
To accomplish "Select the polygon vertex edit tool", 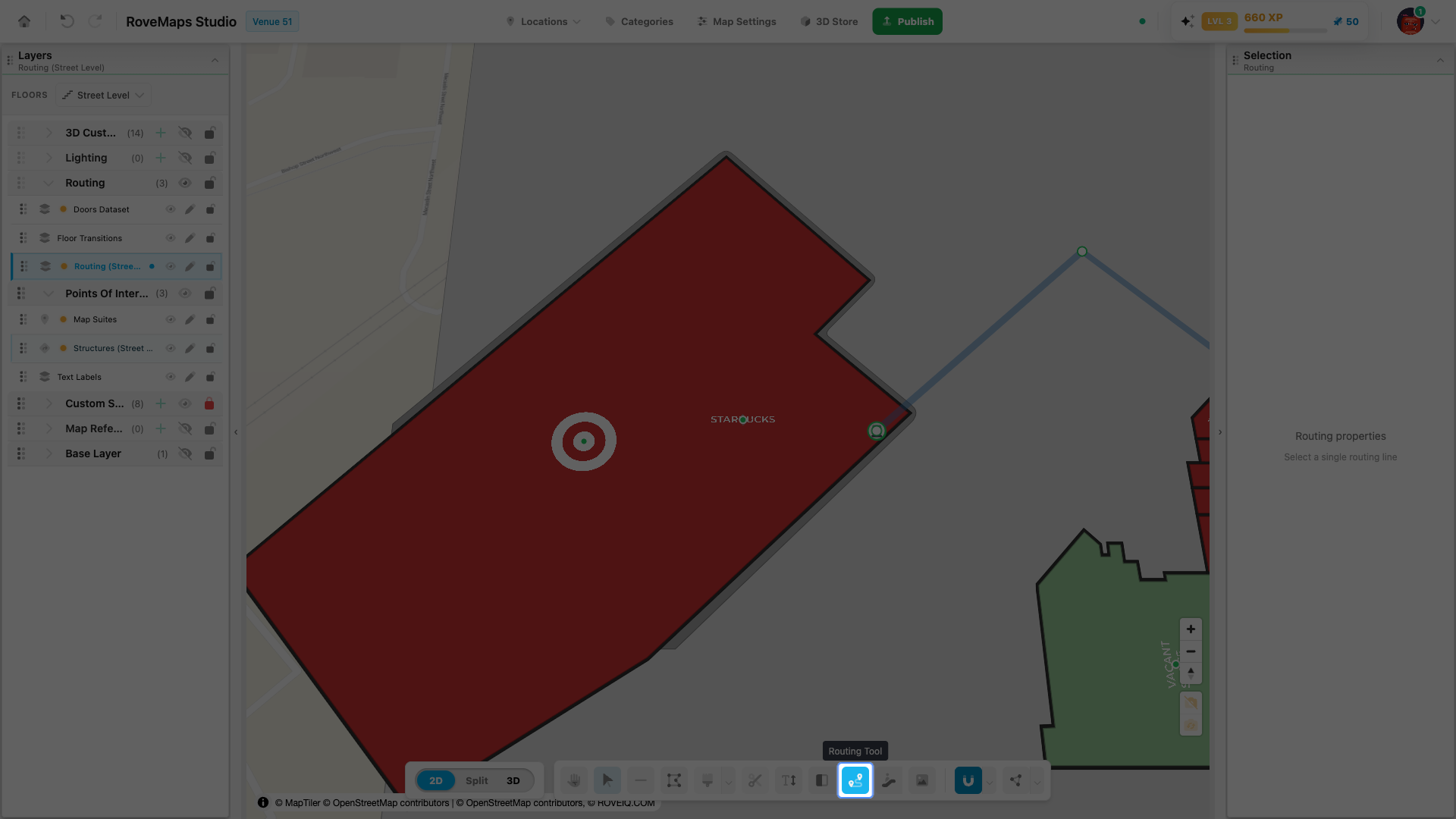I will [x=674, y=780].
